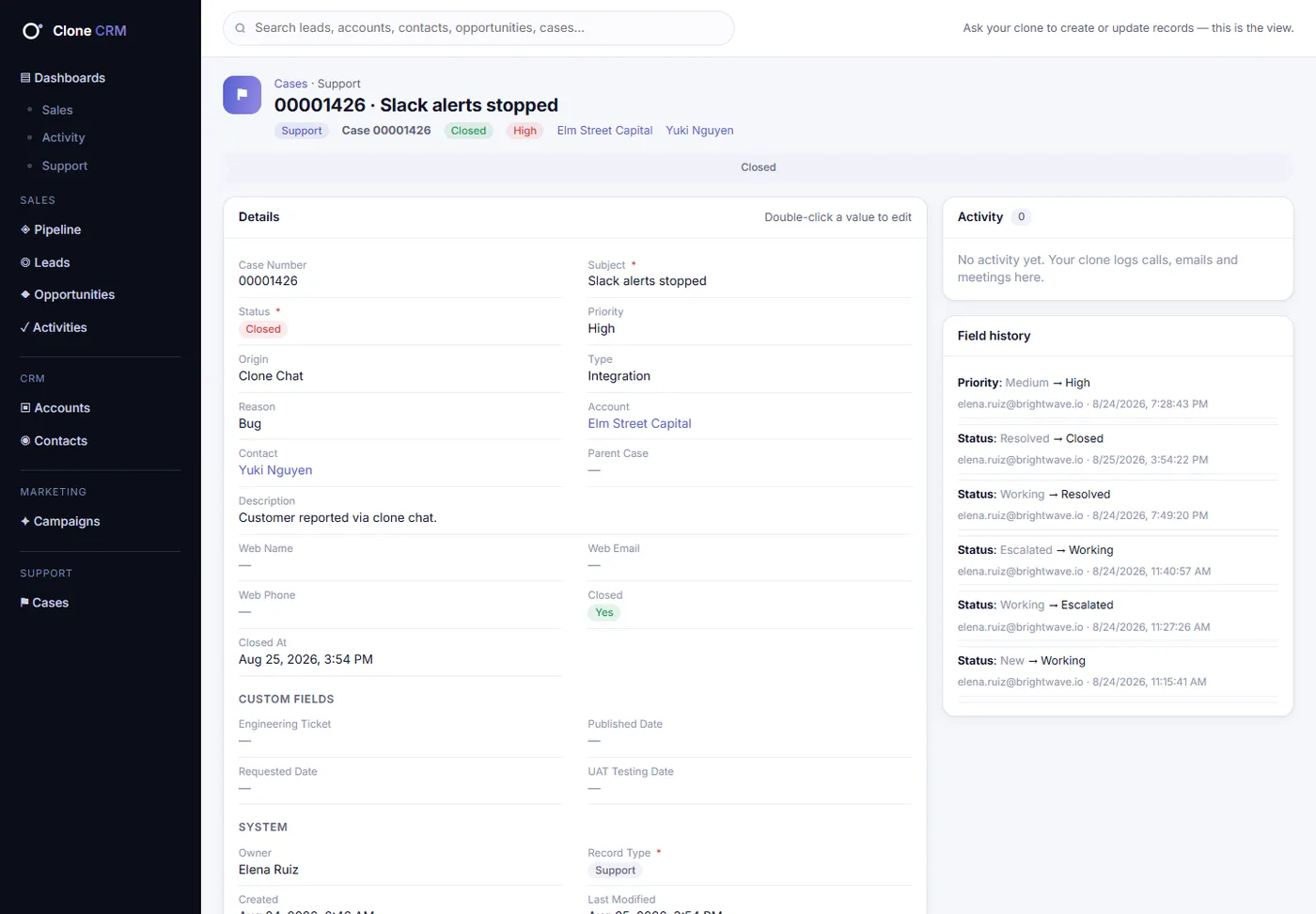Open the Activity dashboard
Screen dimensions: 1316x914
(63, 137)
